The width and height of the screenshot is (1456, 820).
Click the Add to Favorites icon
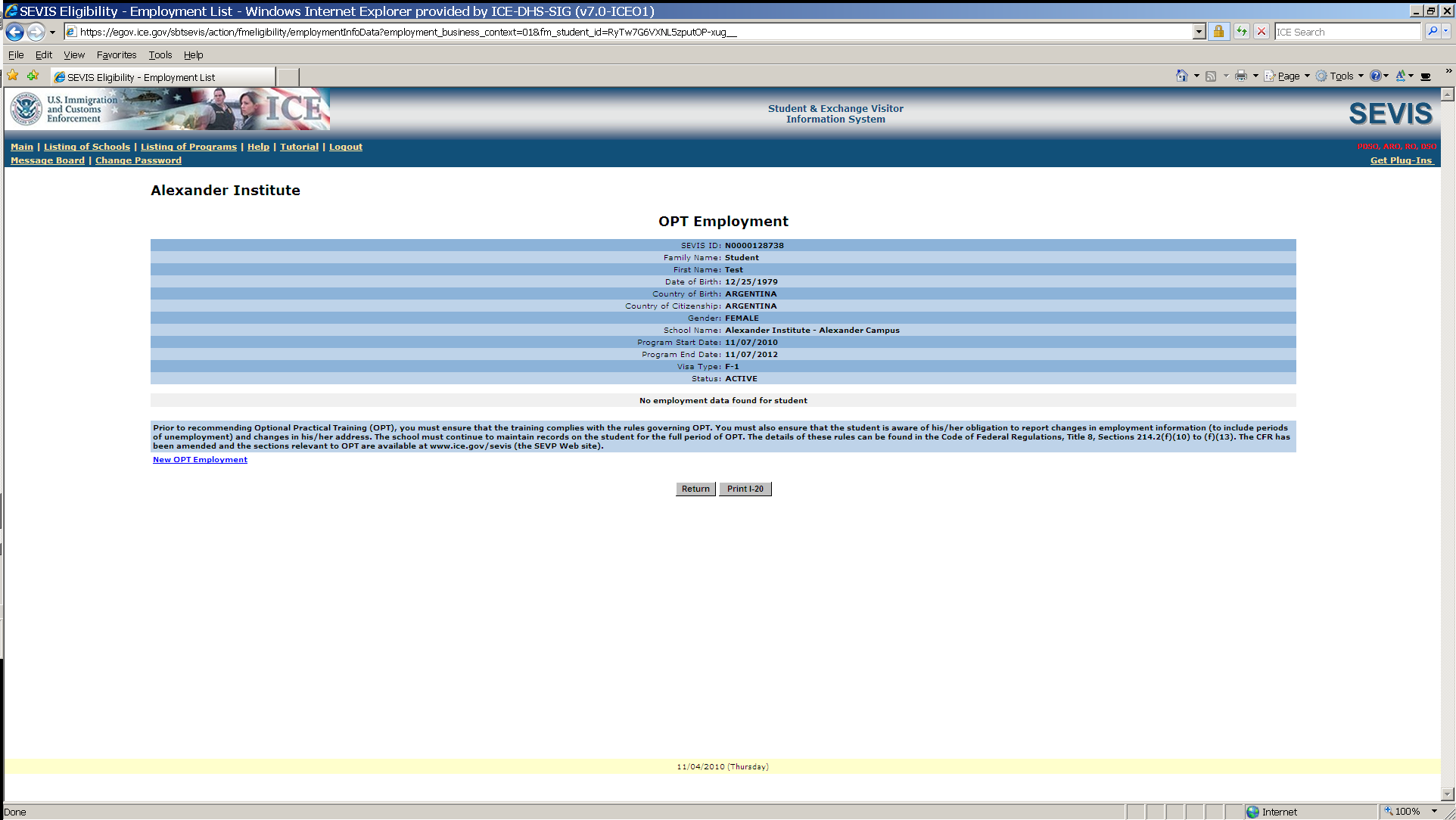coord(33,76)
